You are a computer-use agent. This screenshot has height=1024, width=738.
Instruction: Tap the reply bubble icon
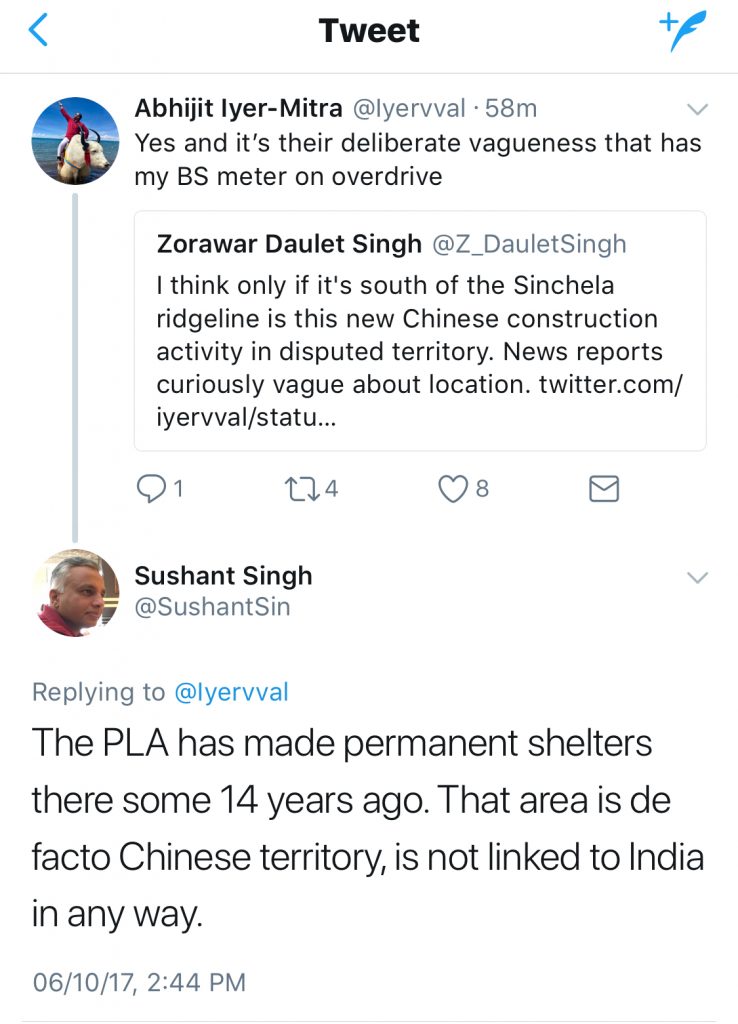point(150,489)
